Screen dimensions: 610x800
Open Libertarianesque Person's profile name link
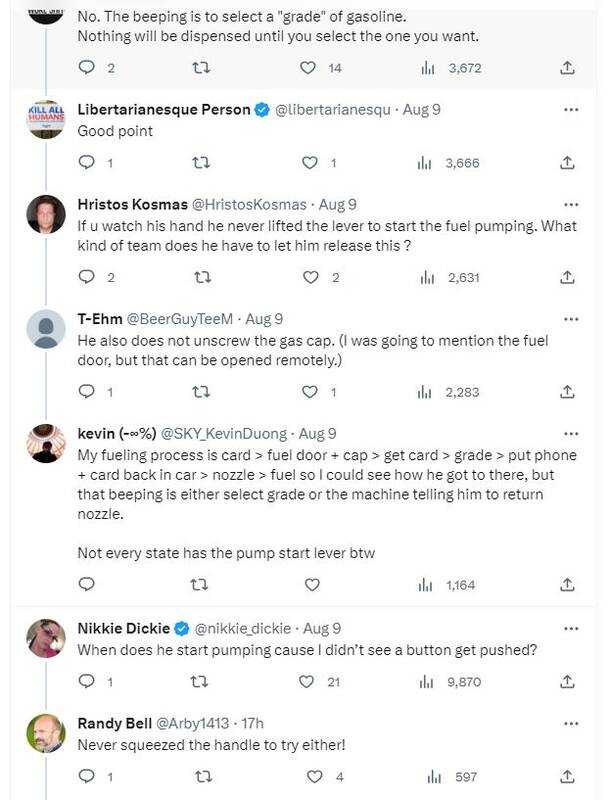coord(163,109)
